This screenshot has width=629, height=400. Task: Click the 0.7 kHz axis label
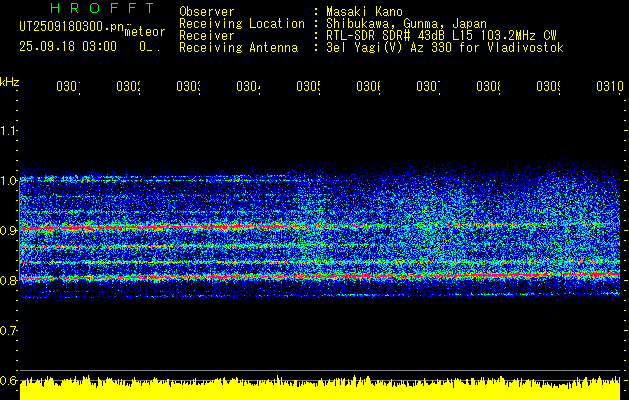(x=8, y=331)
